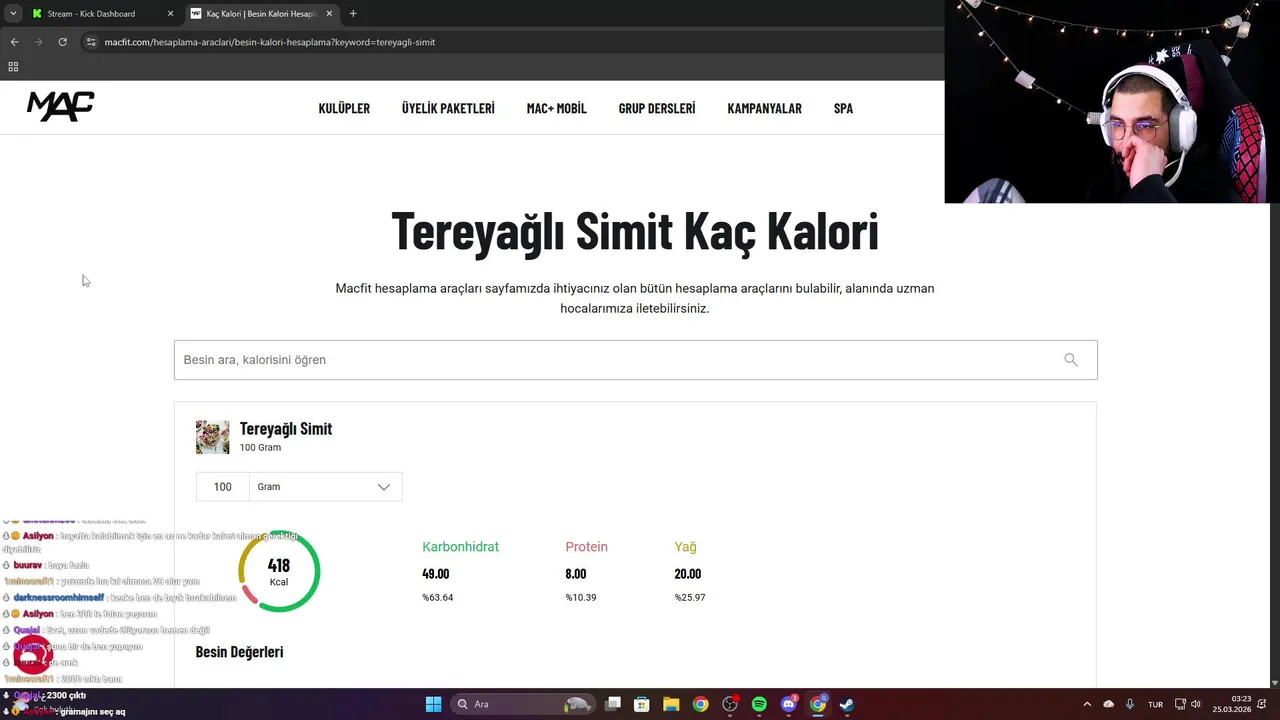
Task: Open Spotify from the taskbar
Action: [759, 704]
